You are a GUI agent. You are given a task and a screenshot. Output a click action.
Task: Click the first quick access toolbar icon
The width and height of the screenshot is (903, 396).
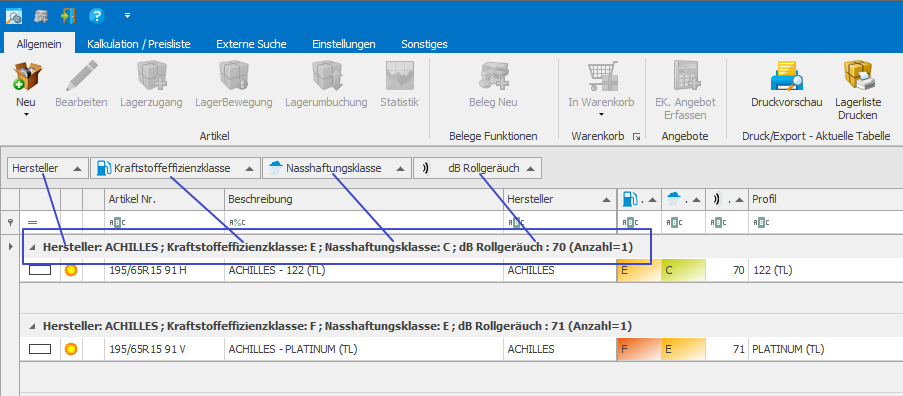[x=14, y=16]
